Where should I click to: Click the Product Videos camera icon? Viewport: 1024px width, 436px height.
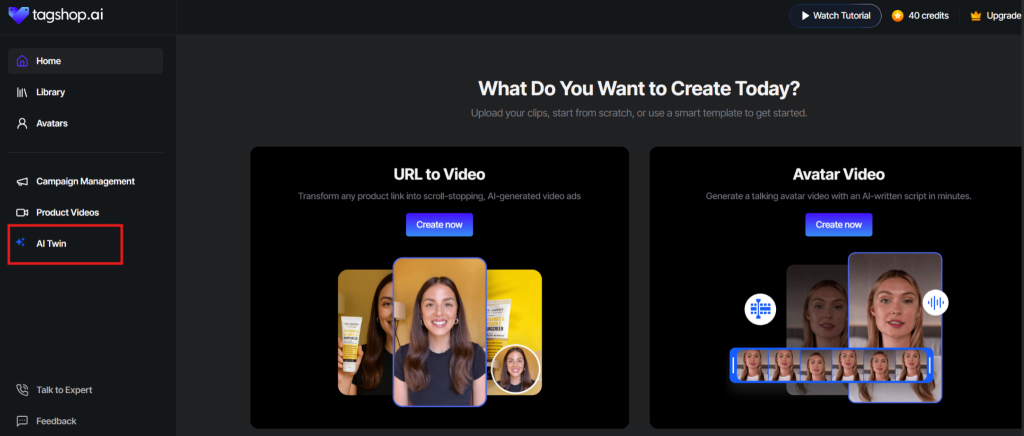[x=22, y=212]
